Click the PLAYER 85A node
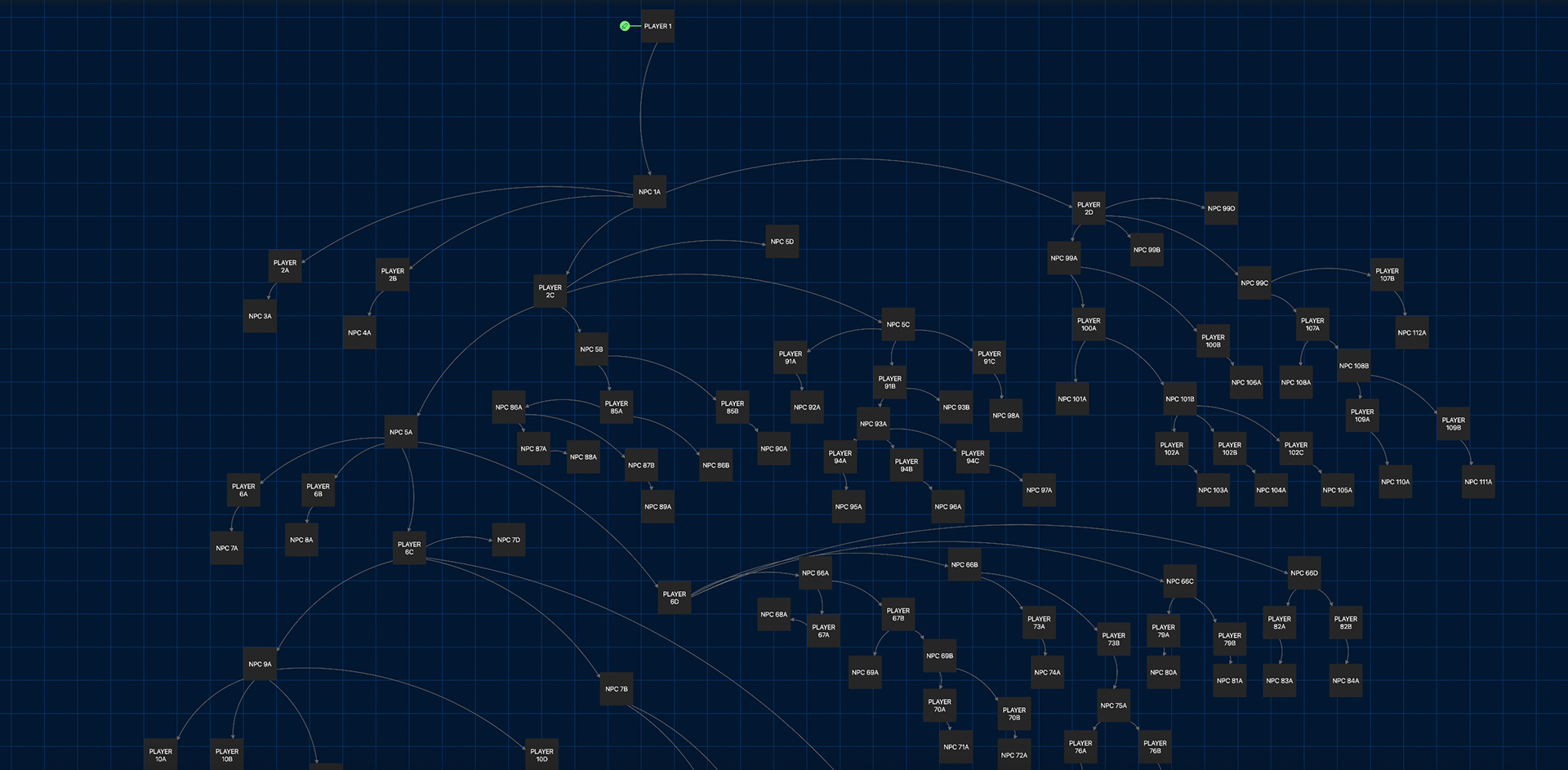This screenshot has height=770, width=1568. point(617,407)
